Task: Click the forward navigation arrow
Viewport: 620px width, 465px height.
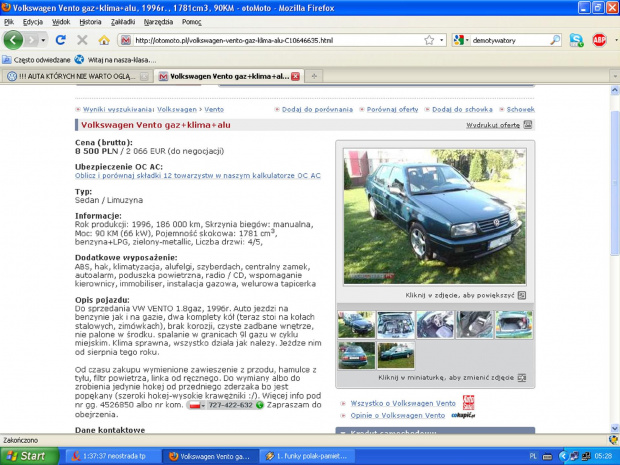Action: coord(32,40)
